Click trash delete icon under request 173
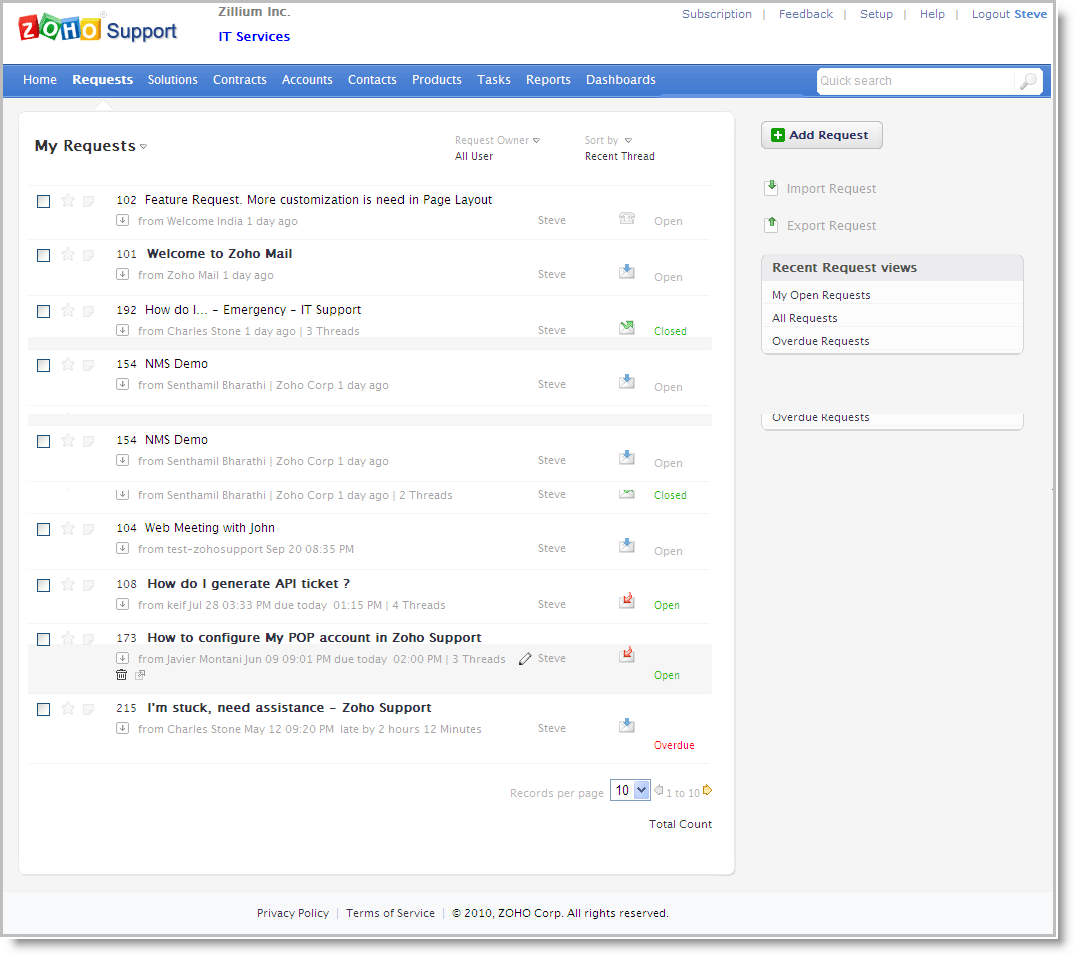This screenshot has width=1074, height=955. (x=121, y=675)
